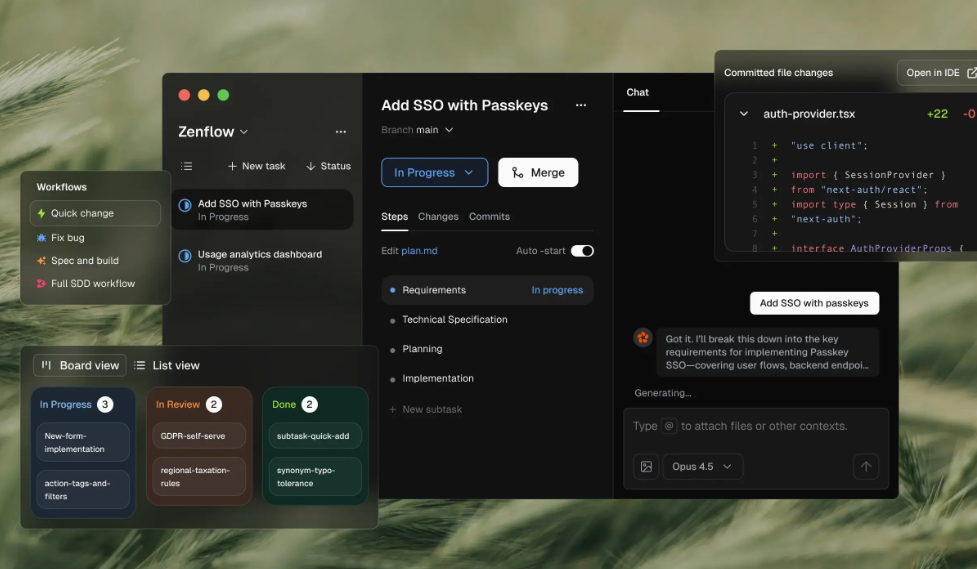This screenshot has height=569, width=977.
Task: Click the three-dot menu beside Zenflow
Action: tap(341, 132)
